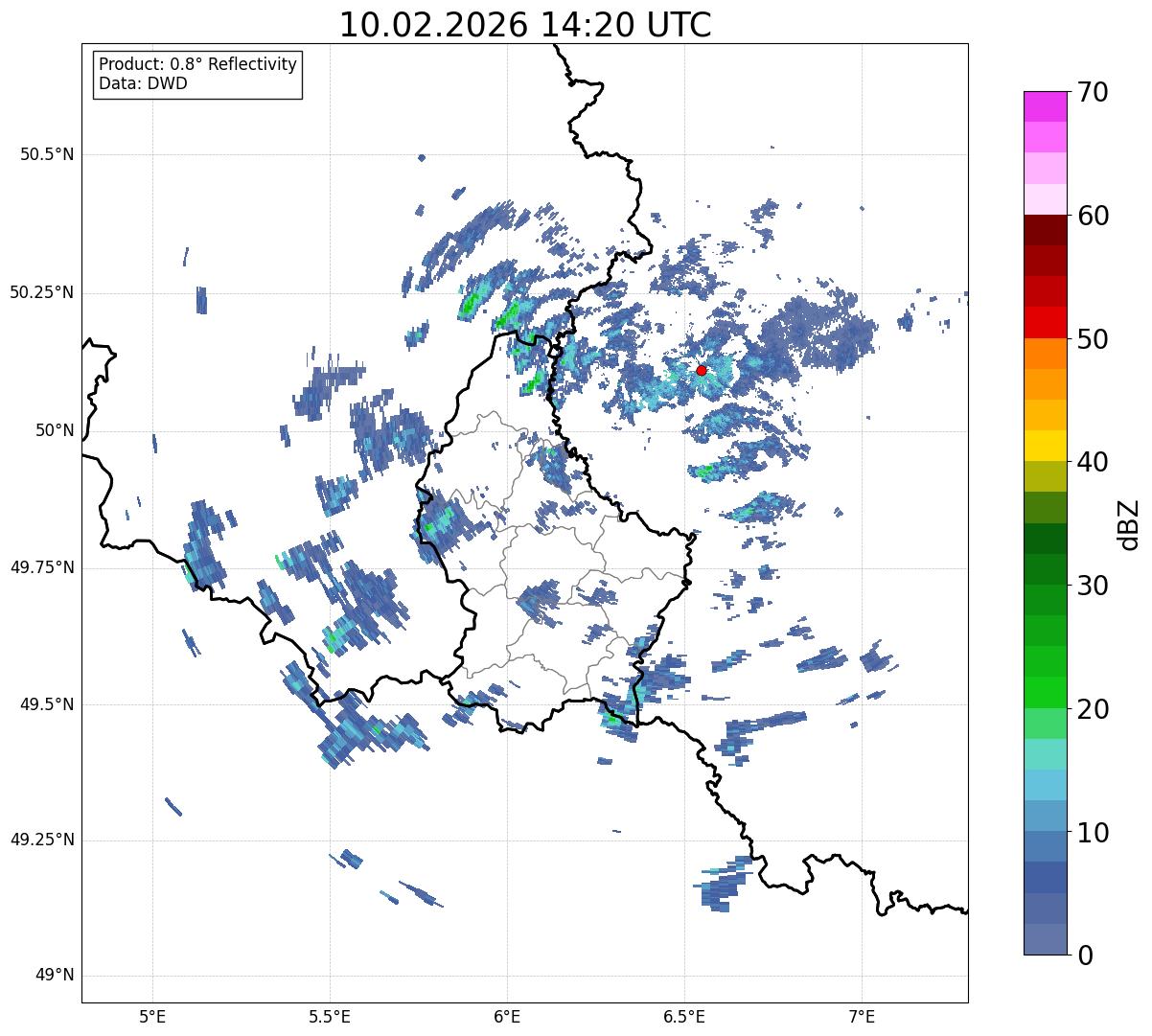Pick the top magenta colorbar swatch near 70
1152x1036 pixels.
click(1045, 106)
